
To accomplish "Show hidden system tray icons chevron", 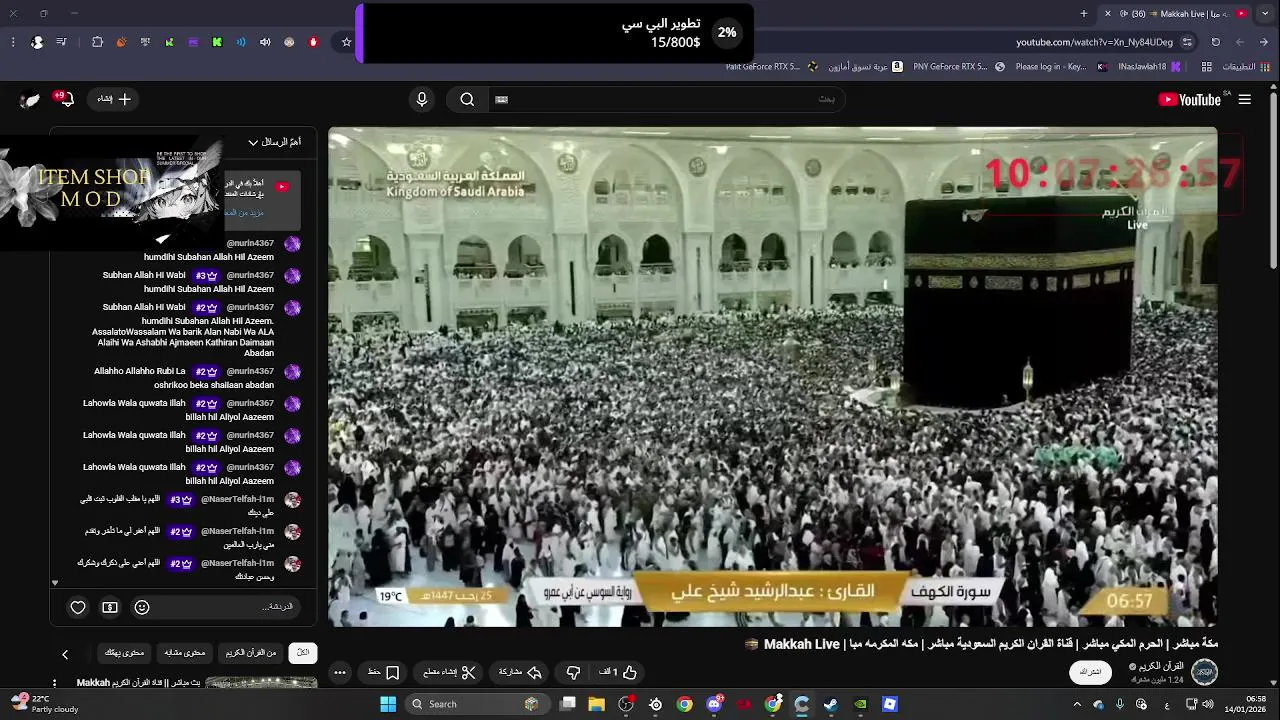I will point(1077,704).
